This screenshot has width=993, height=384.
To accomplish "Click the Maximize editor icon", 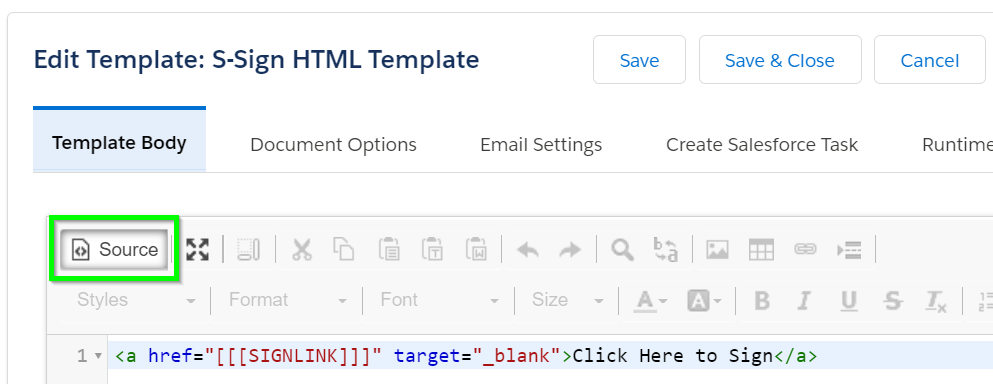I will 198,250.
